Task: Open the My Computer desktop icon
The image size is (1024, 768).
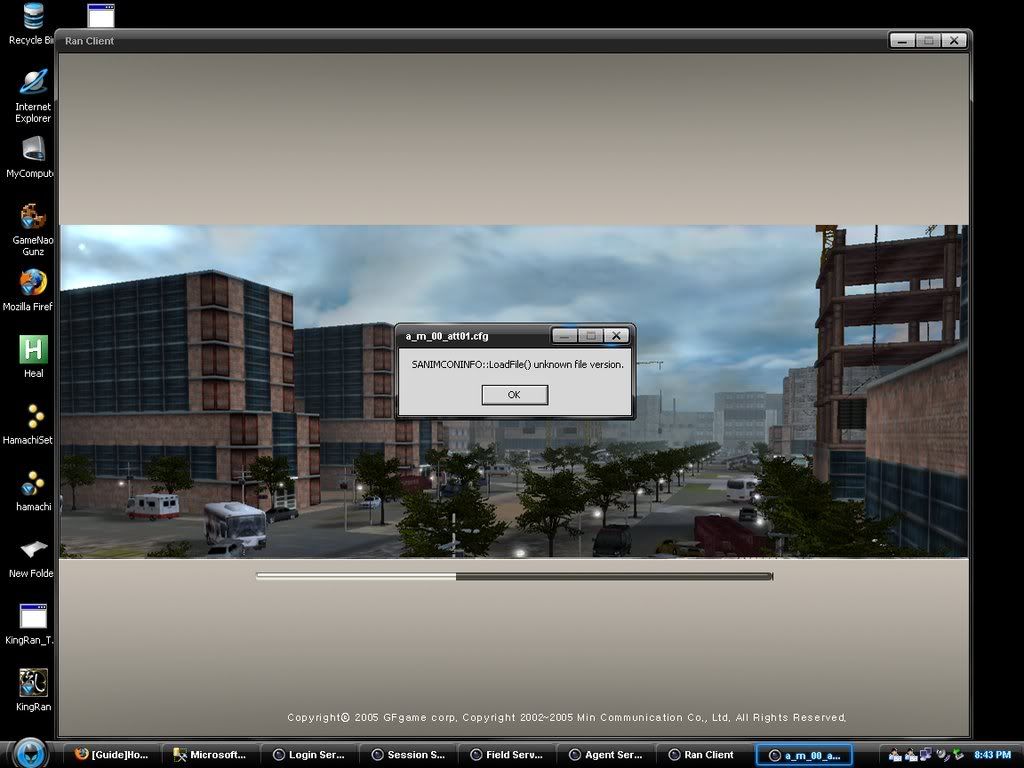Action: pos(33,150)
